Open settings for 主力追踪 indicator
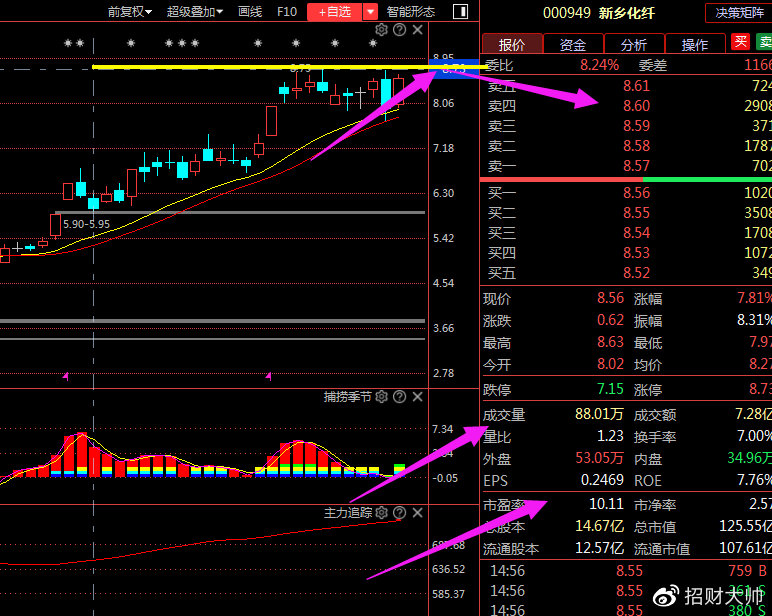 381,513
